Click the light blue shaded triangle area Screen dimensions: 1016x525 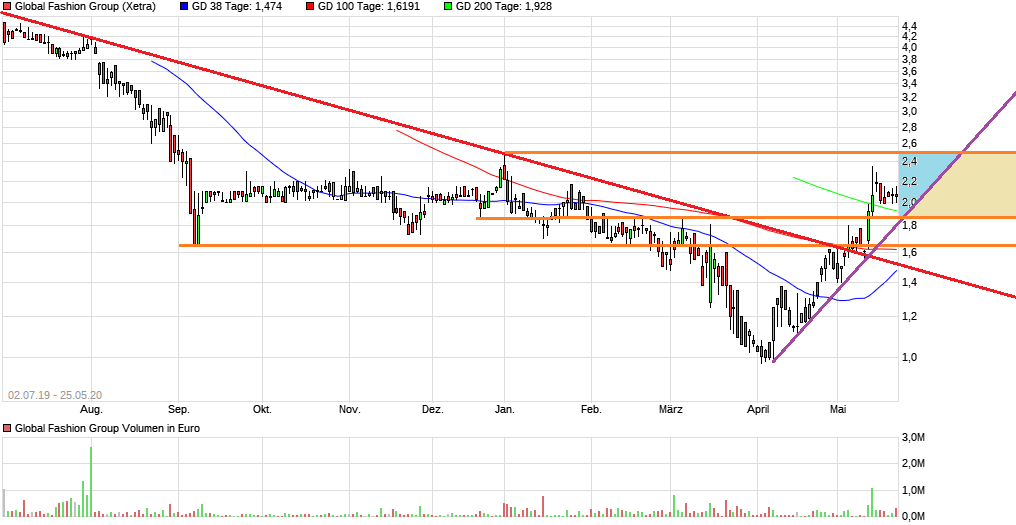pyautogui.click(x=930, y=172)
